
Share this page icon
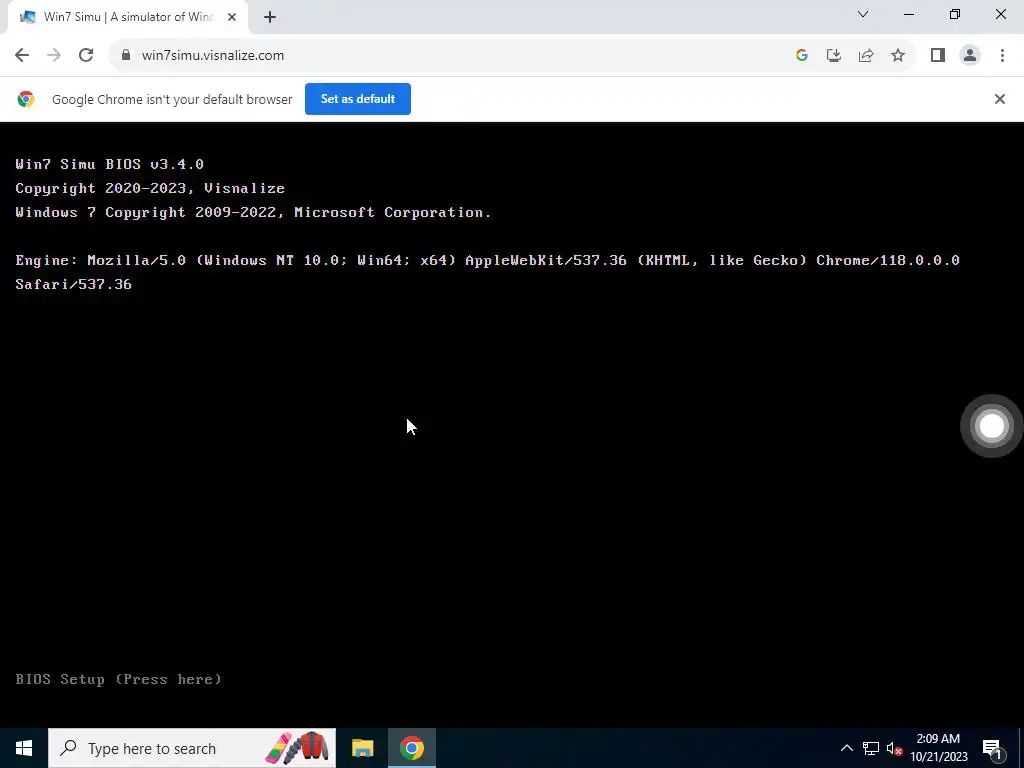pyautogui.click(x=866, y=56)
